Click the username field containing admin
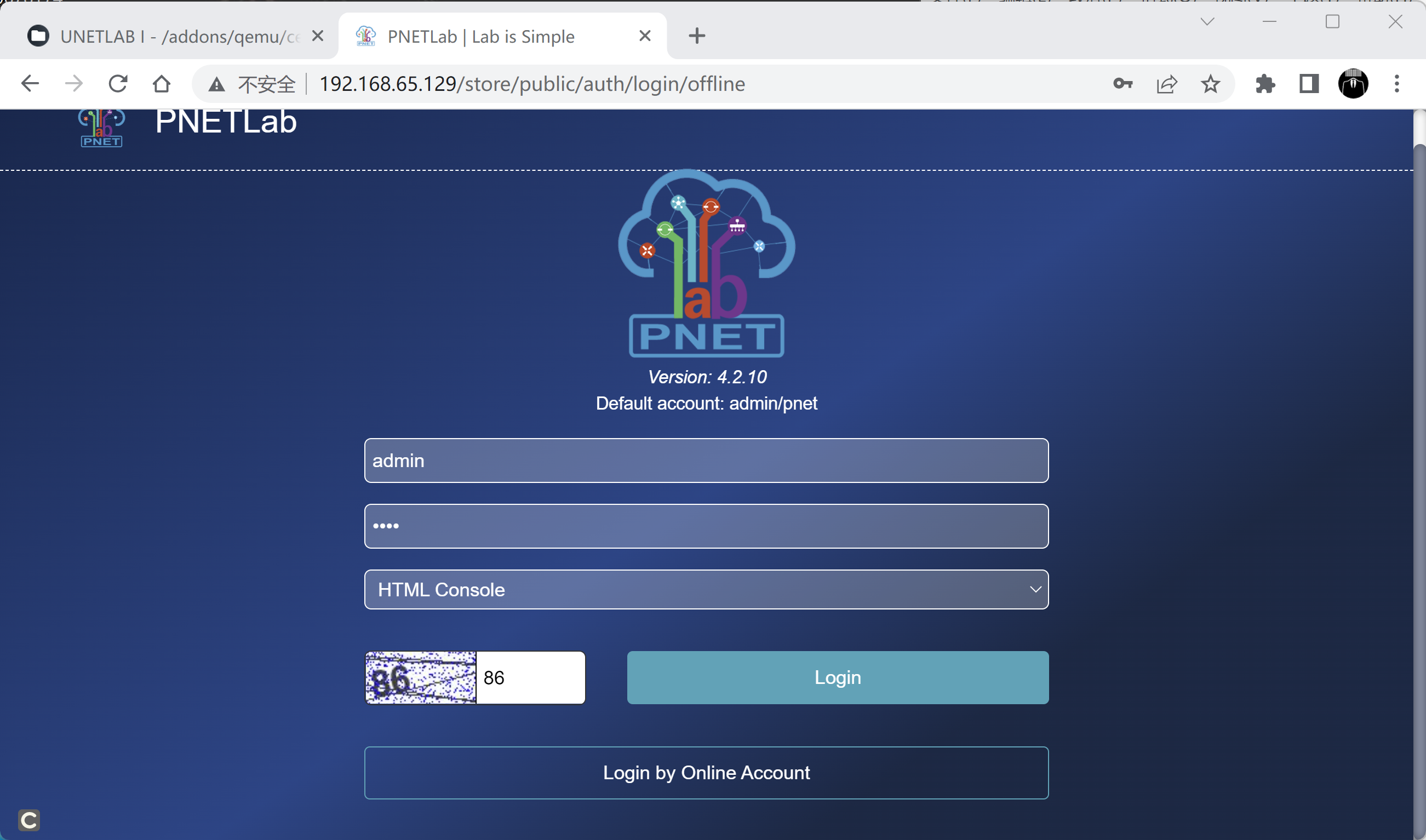The height and width of the screenshot is (840, 1426). [x=707, y=460]
